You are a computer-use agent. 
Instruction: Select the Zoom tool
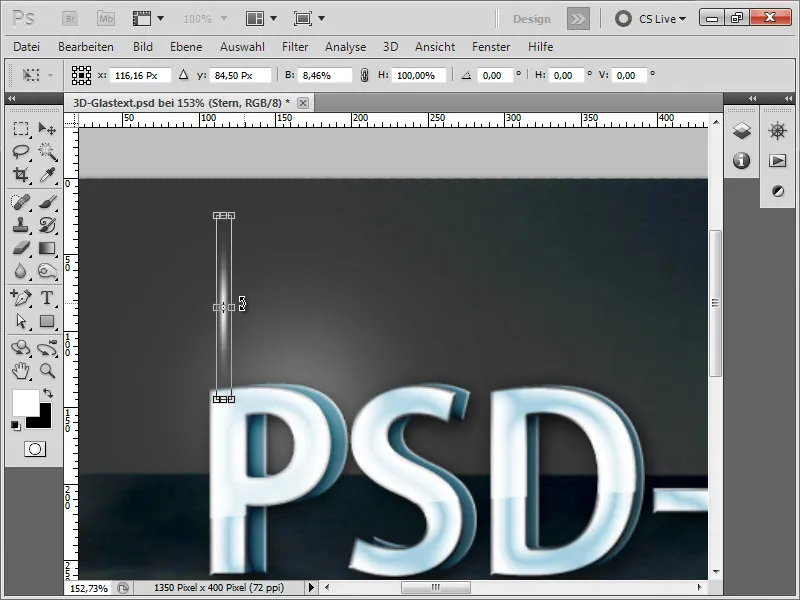tap(47, 371)
